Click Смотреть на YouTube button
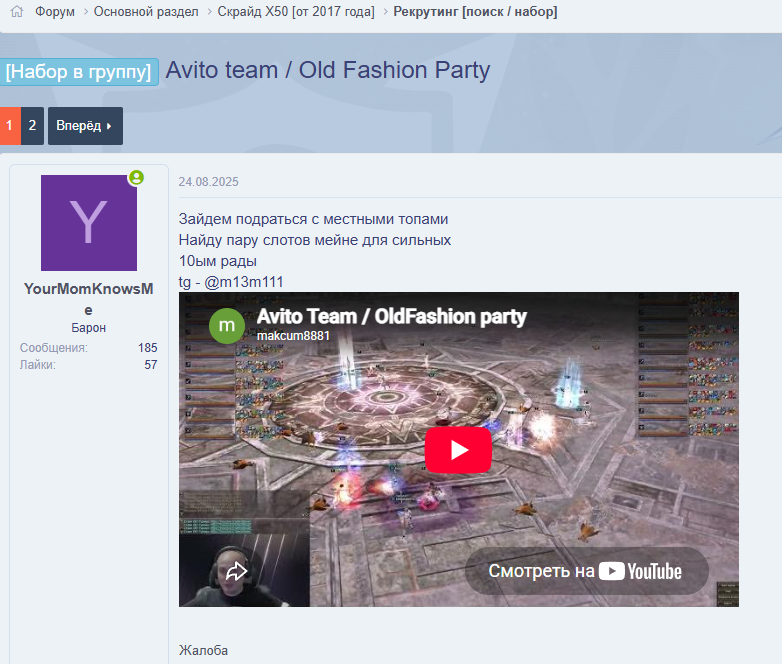782x664 pixels. (x=586, y=571)
